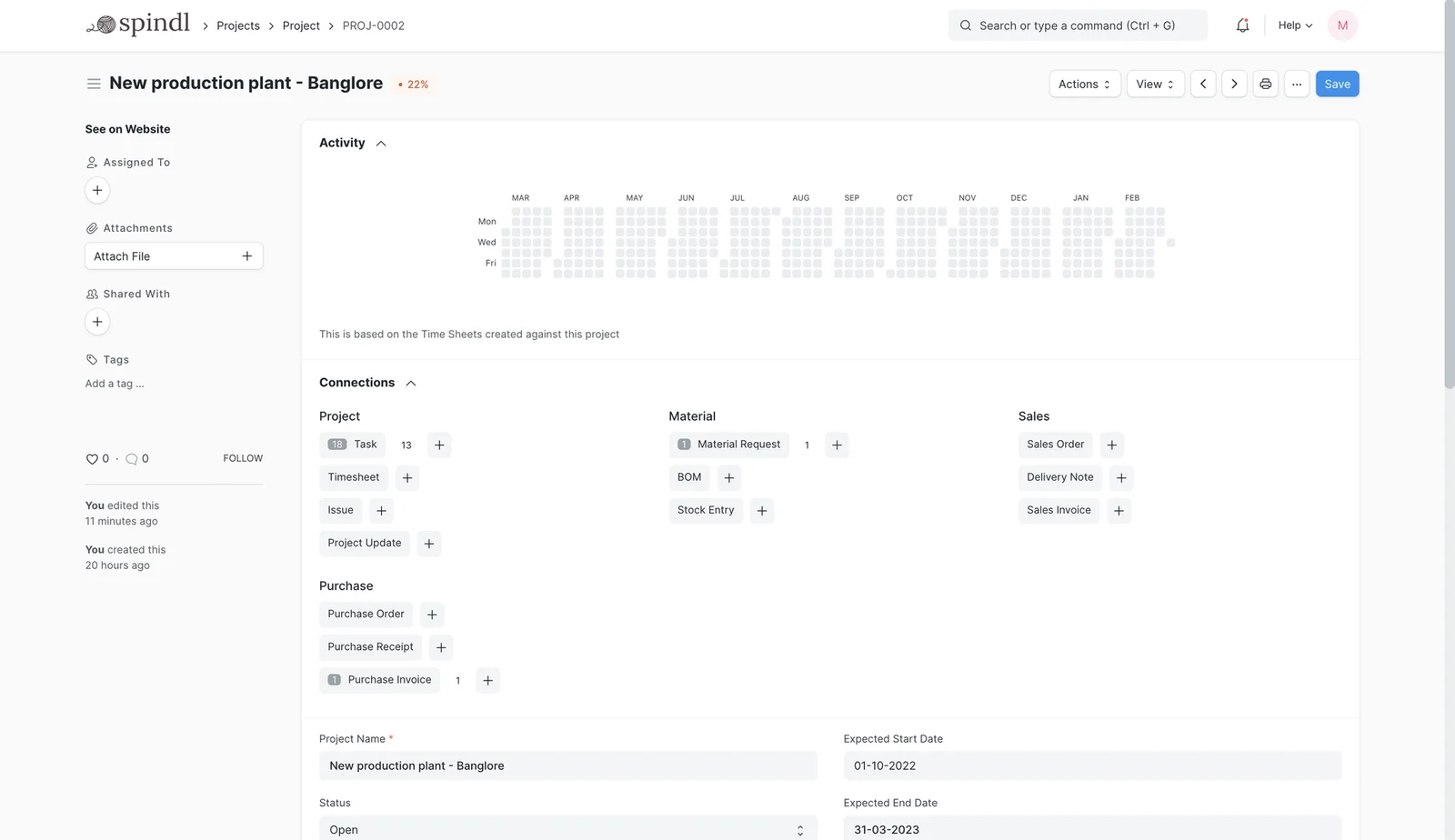Open the Status select field
Screen dimensions: 1455x840
(x=567, y=829)
